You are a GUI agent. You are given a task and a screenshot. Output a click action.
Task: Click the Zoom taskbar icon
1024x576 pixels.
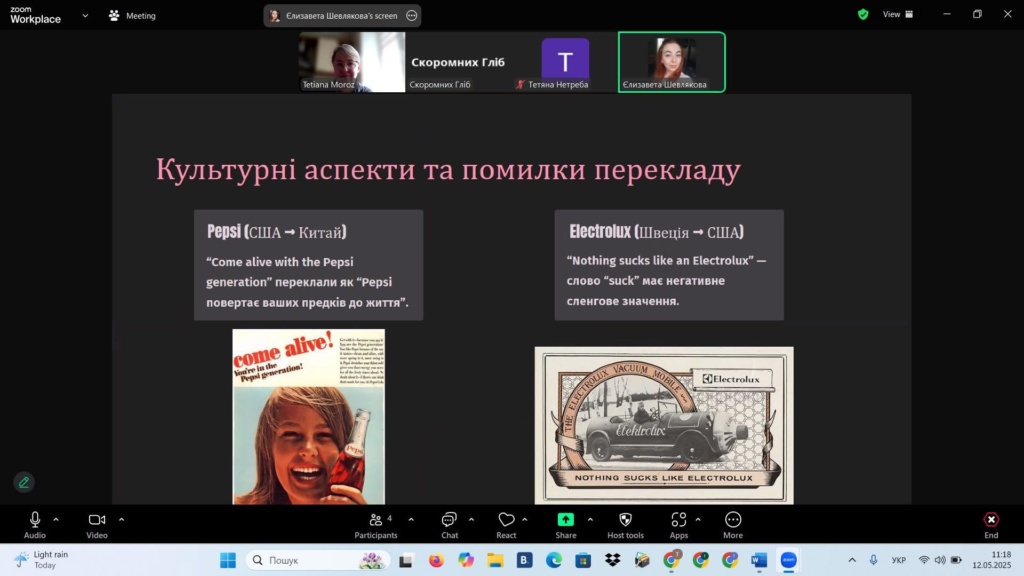tap(788, 560)
